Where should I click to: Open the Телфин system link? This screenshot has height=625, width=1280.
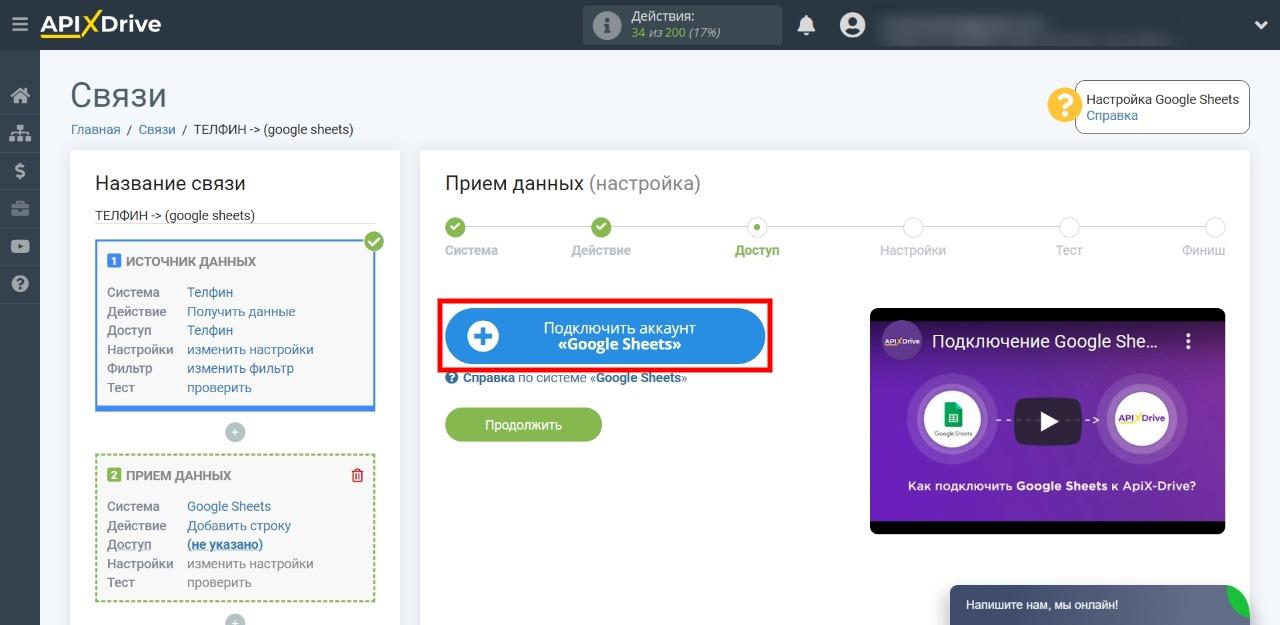click(210, 292)
